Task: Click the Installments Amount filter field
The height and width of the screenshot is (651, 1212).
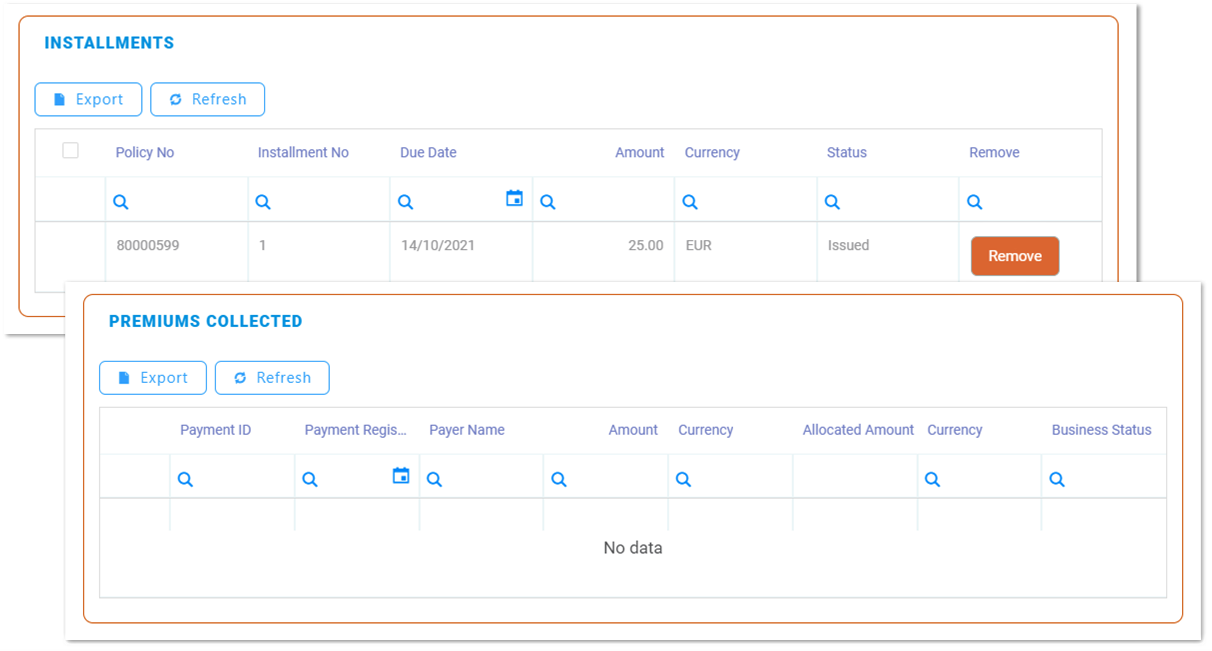Action: (610, 202)
